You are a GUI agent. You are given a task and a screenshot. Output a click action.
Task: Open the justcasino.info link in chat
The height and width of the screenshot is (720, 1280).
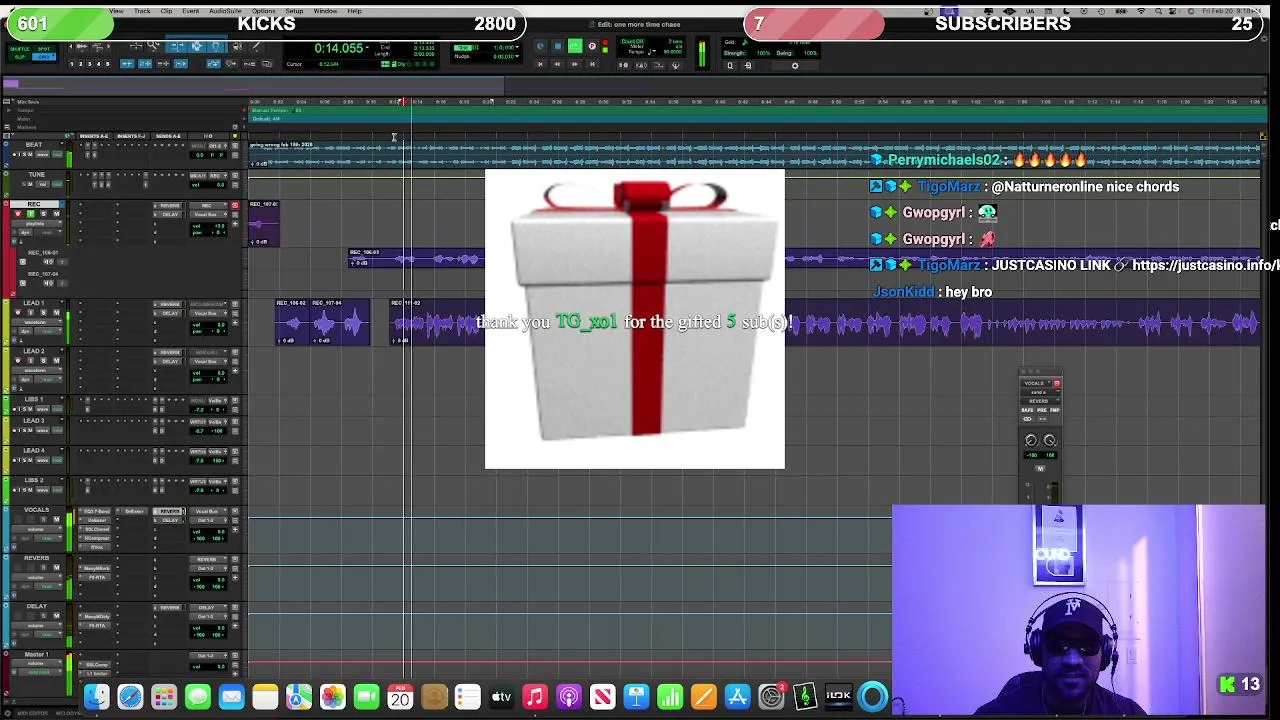(1206, 265)
